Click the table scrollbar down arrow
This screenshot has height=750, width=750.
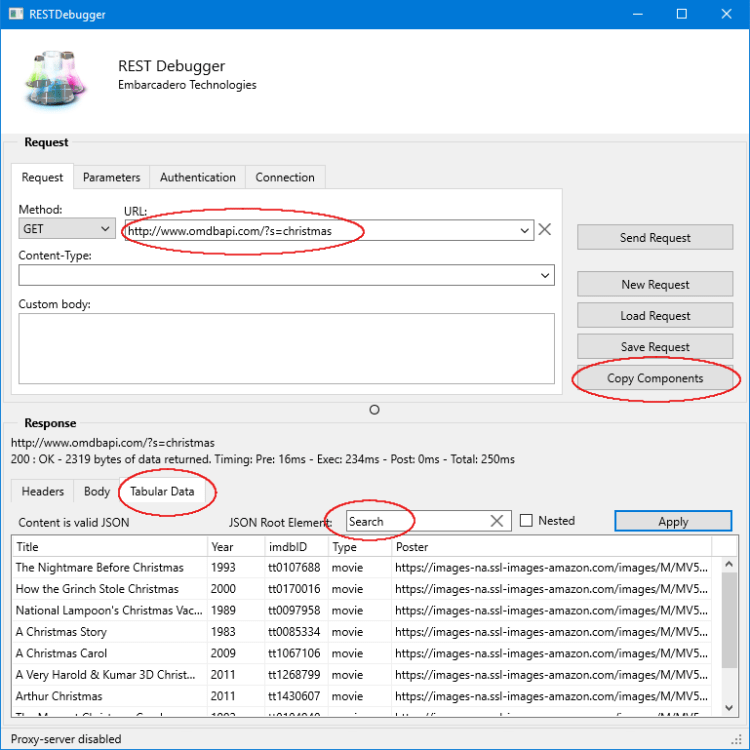pyautogui.click(x=729, y=708)
